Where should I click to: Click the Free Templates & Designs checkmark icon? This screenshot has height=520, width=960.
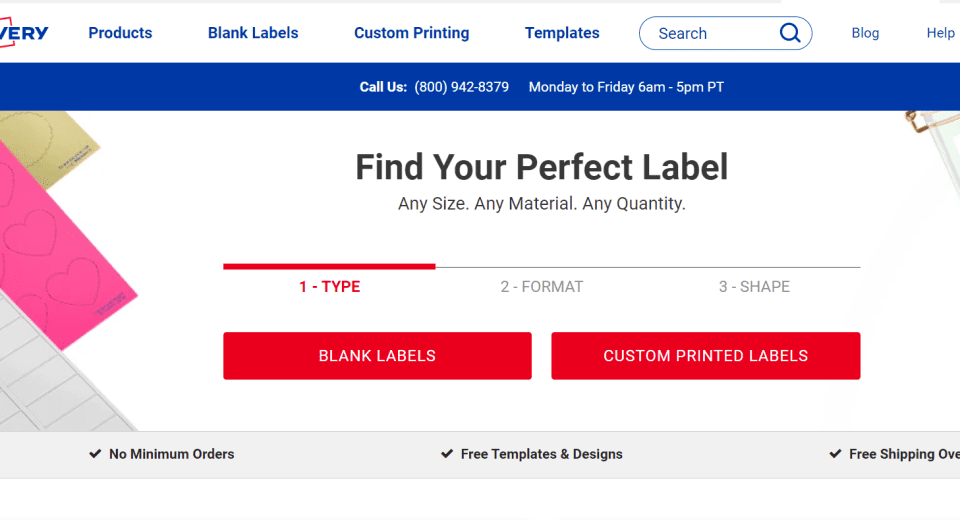[x=447, y=454]
